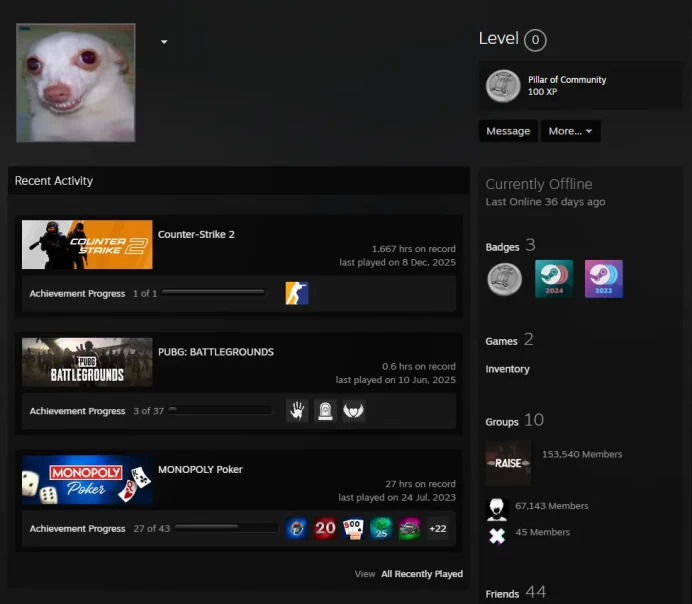Show the +22 more achievements
Viewport: 692px width, 604px height.
point(438,529)
